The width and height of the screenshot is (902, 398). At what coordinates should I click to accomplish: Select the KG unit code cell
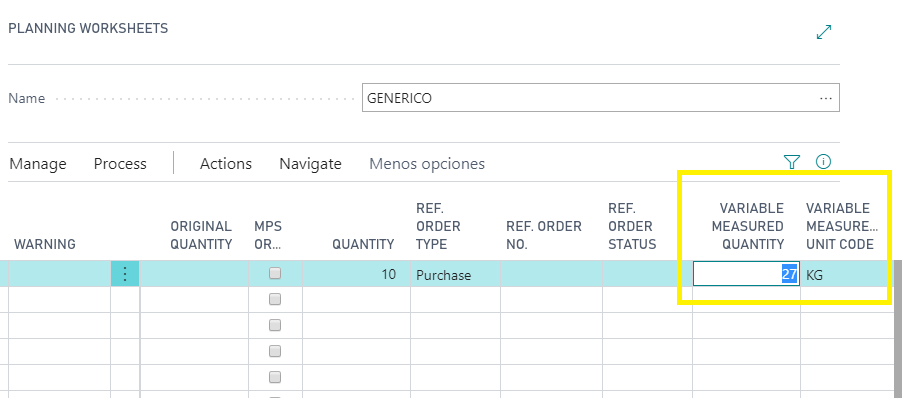pyautogui.click(x=843, y=274)
